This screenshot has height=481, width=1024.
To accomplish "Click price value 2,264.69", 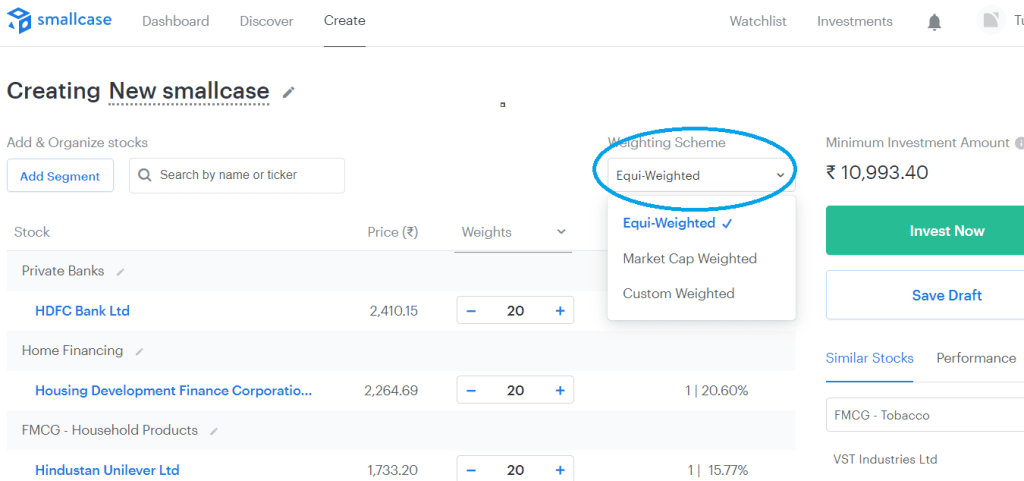I will [391, 390].
